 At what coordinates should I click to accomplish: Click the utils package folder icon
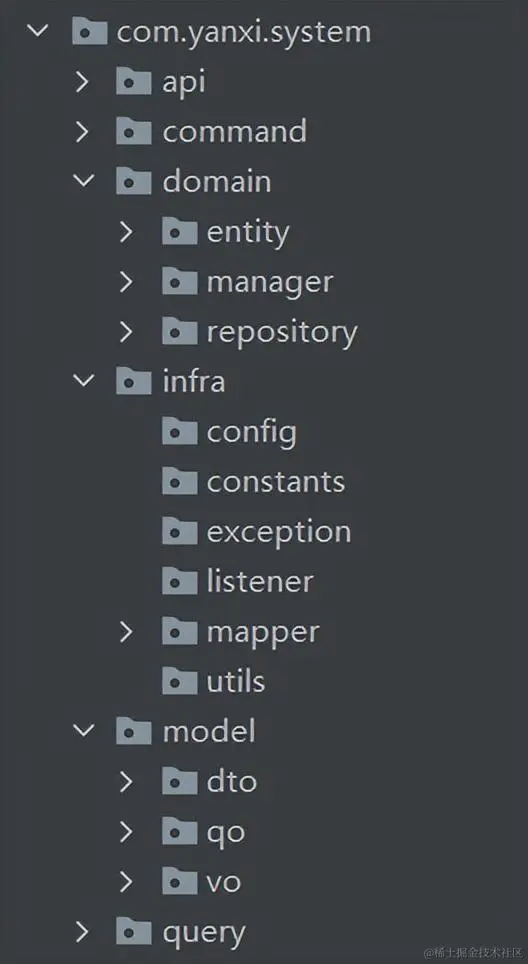click(179, 681)
